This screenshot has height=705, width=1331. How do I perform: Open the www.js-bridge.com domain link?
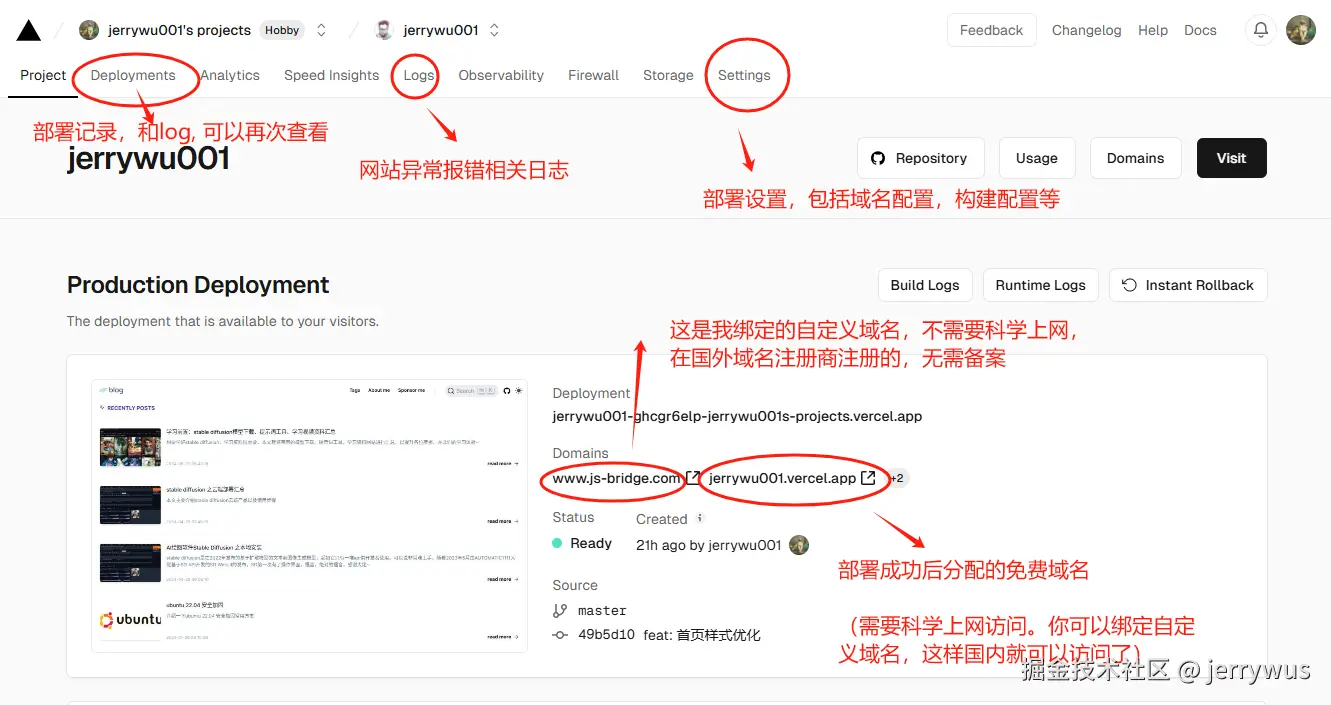[x=616, y=478]
